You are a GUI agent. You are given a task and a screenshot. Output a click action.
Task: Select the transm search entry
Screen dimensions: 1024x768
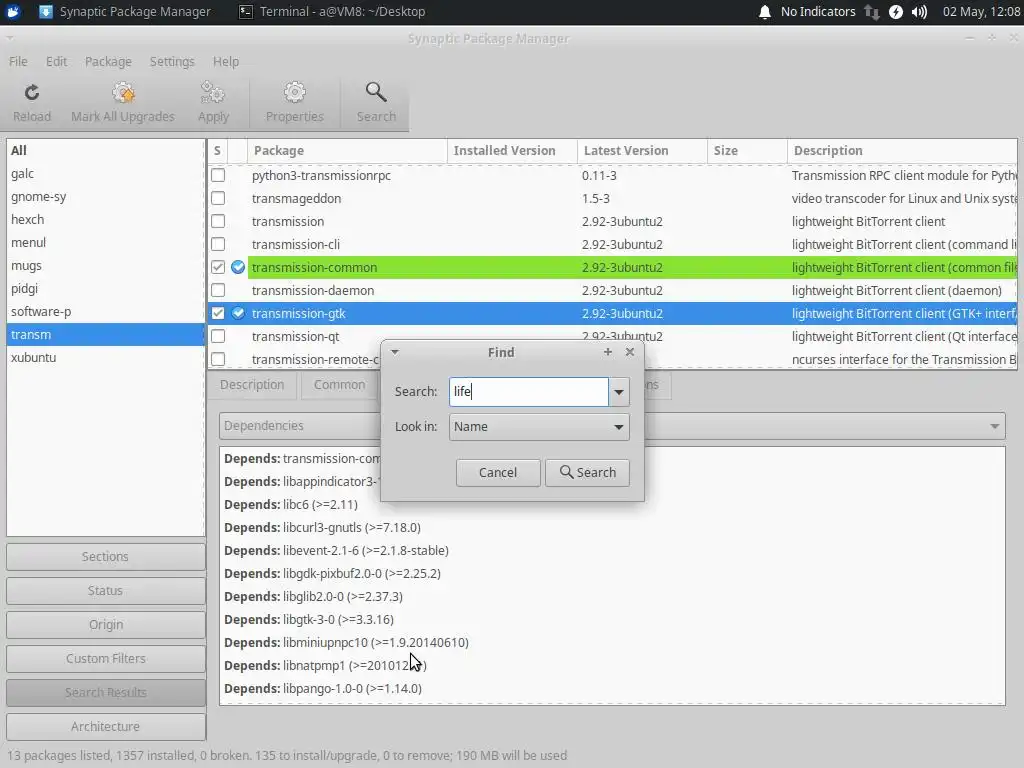coord(105,334)
